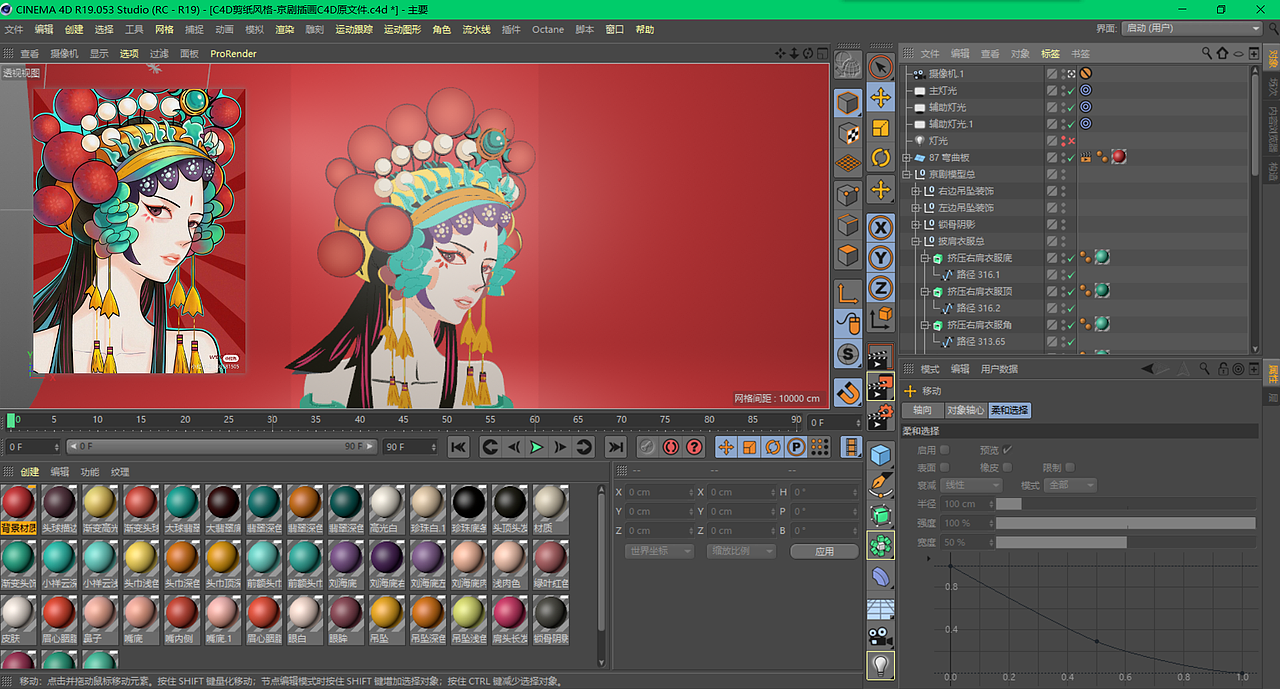Viewport: 1280px width, 689px height.
Task: Toggle the green check for 主灯光
Action: (x=1071, y=91)
